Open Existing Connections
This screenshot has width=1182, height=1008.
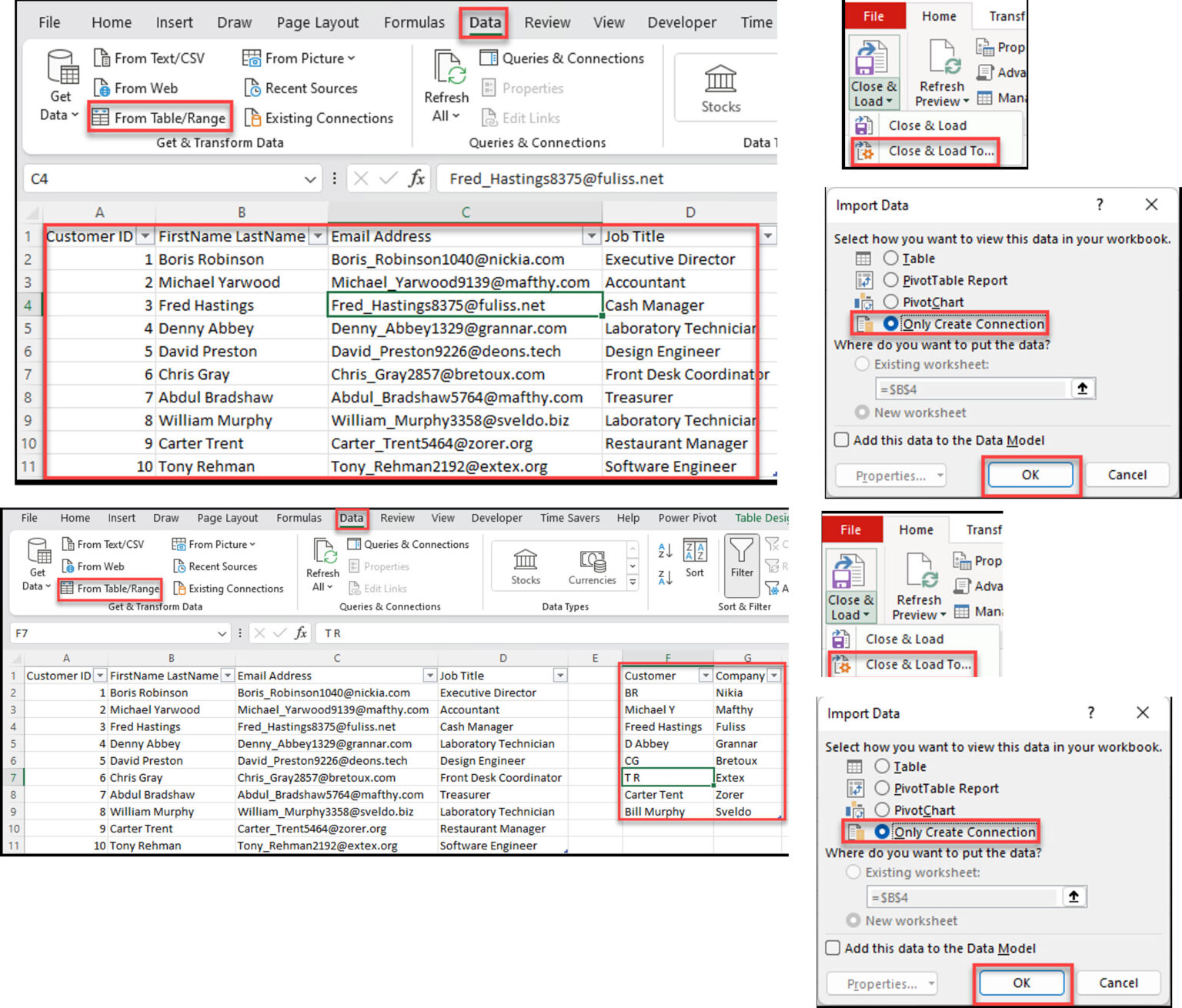coord(319,118)
